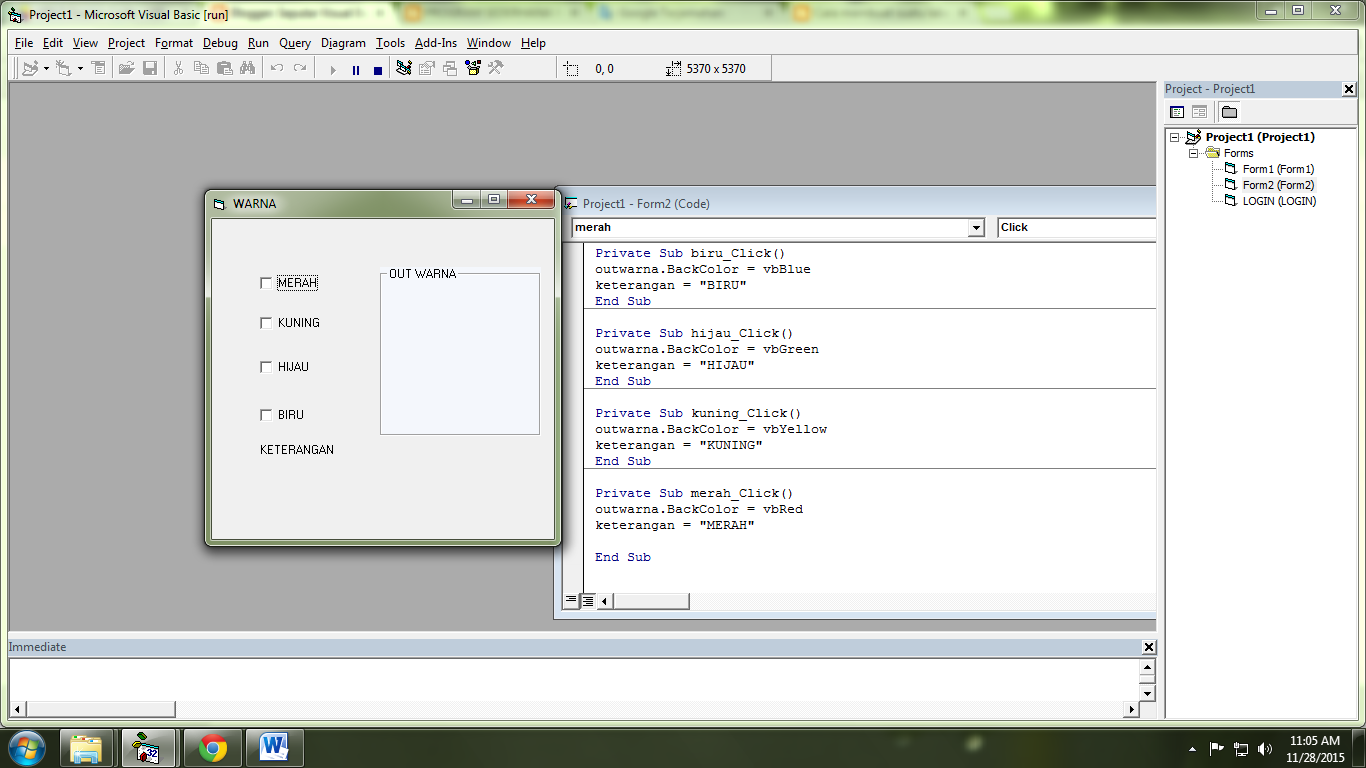Click View Object icon in Project panel
1366x768 pixels.
pyautogui.click(x=1199, y=112)
